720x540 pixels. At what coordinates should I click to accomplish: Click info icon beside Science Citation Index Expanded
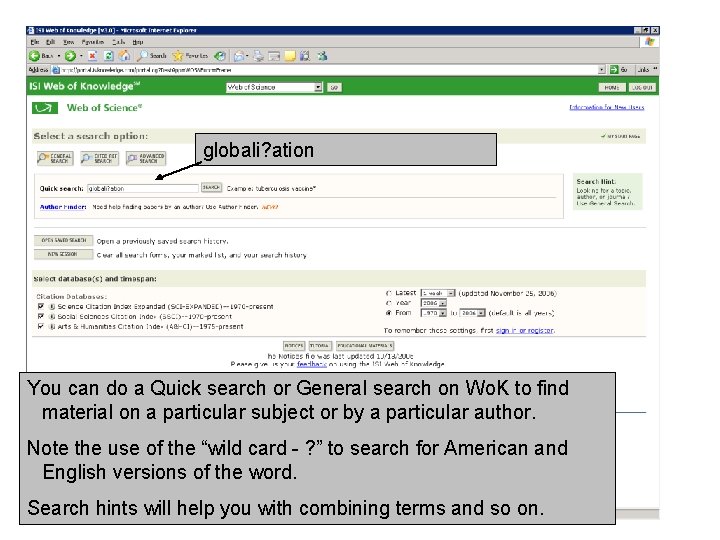[x=52, y=306]
